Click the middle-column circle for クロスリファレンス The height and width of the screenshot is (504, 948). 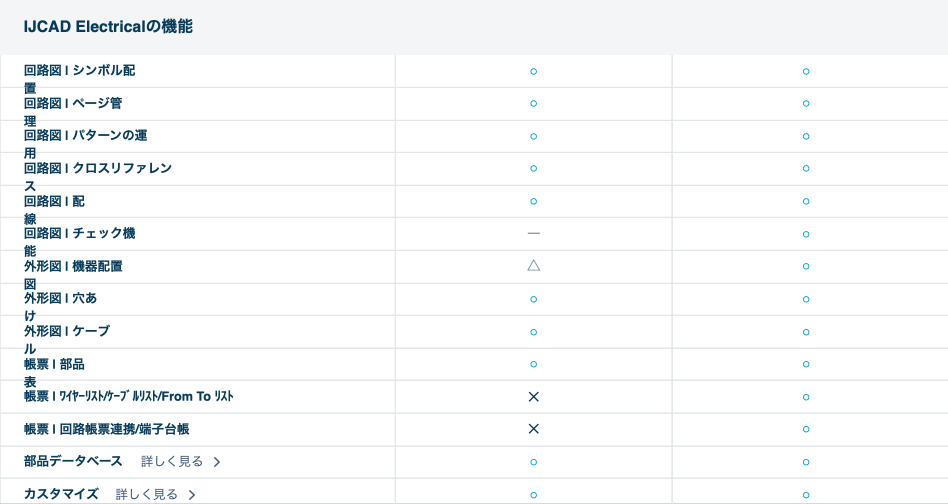coord(533,169)
